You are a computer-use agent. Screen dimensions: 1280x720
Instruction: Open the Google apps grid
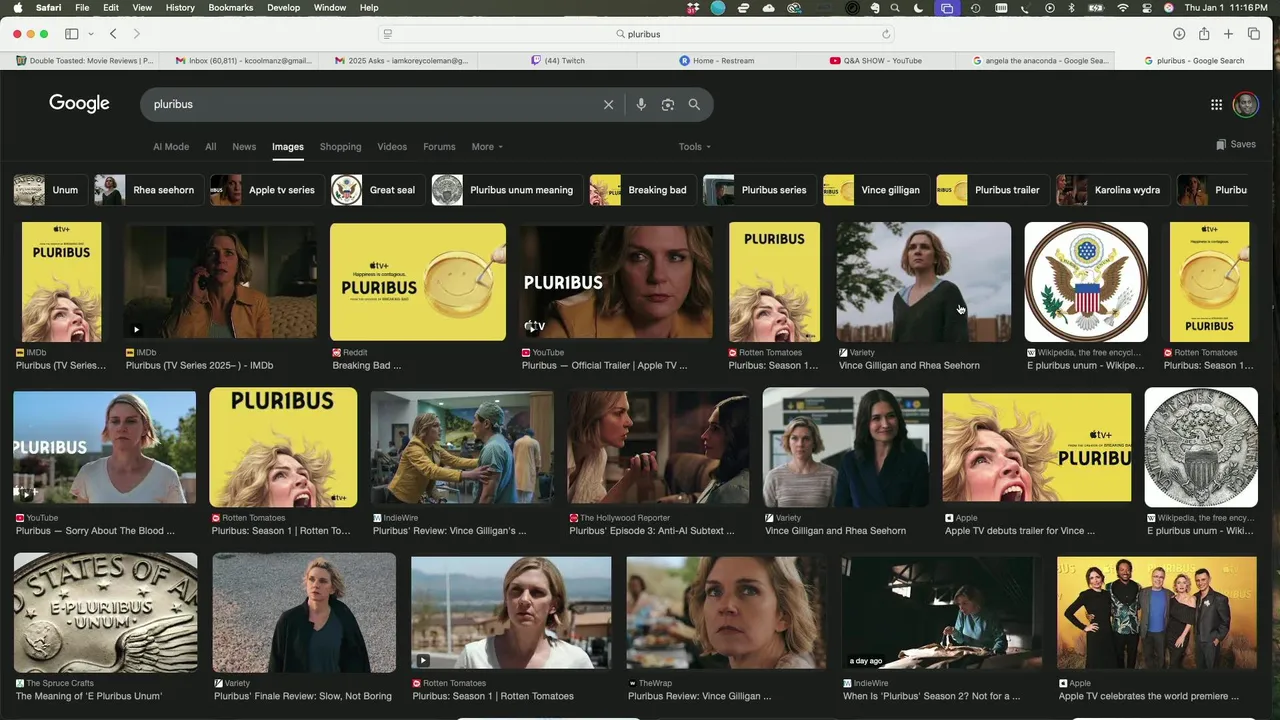(1216, 104)
